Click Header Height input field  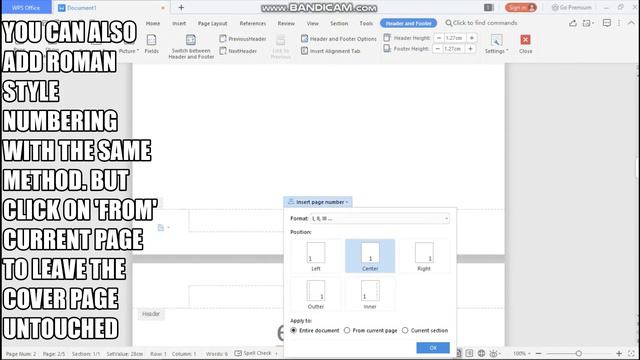(455, 38)
